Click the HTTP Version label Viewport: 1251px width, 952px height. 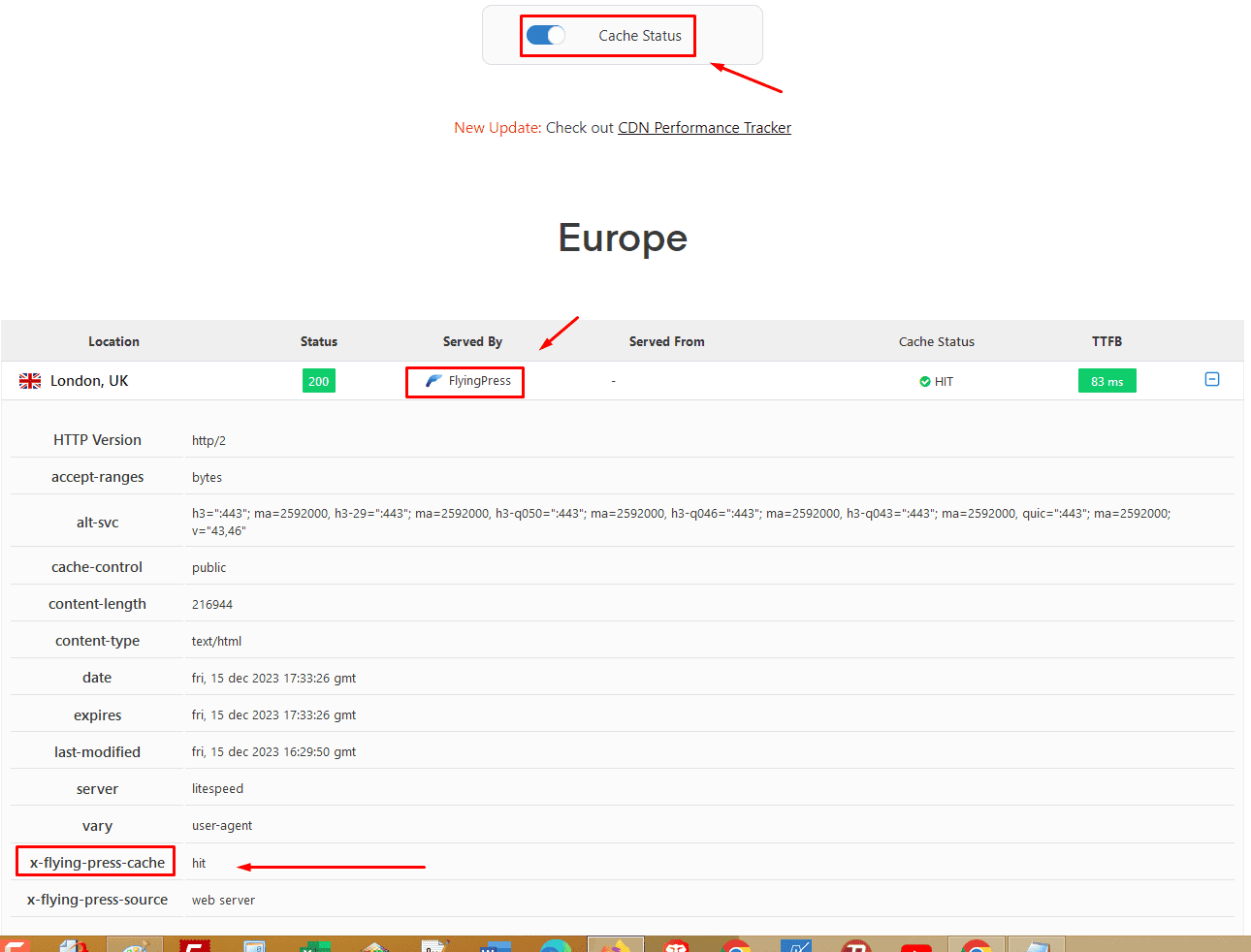point(97,440)
